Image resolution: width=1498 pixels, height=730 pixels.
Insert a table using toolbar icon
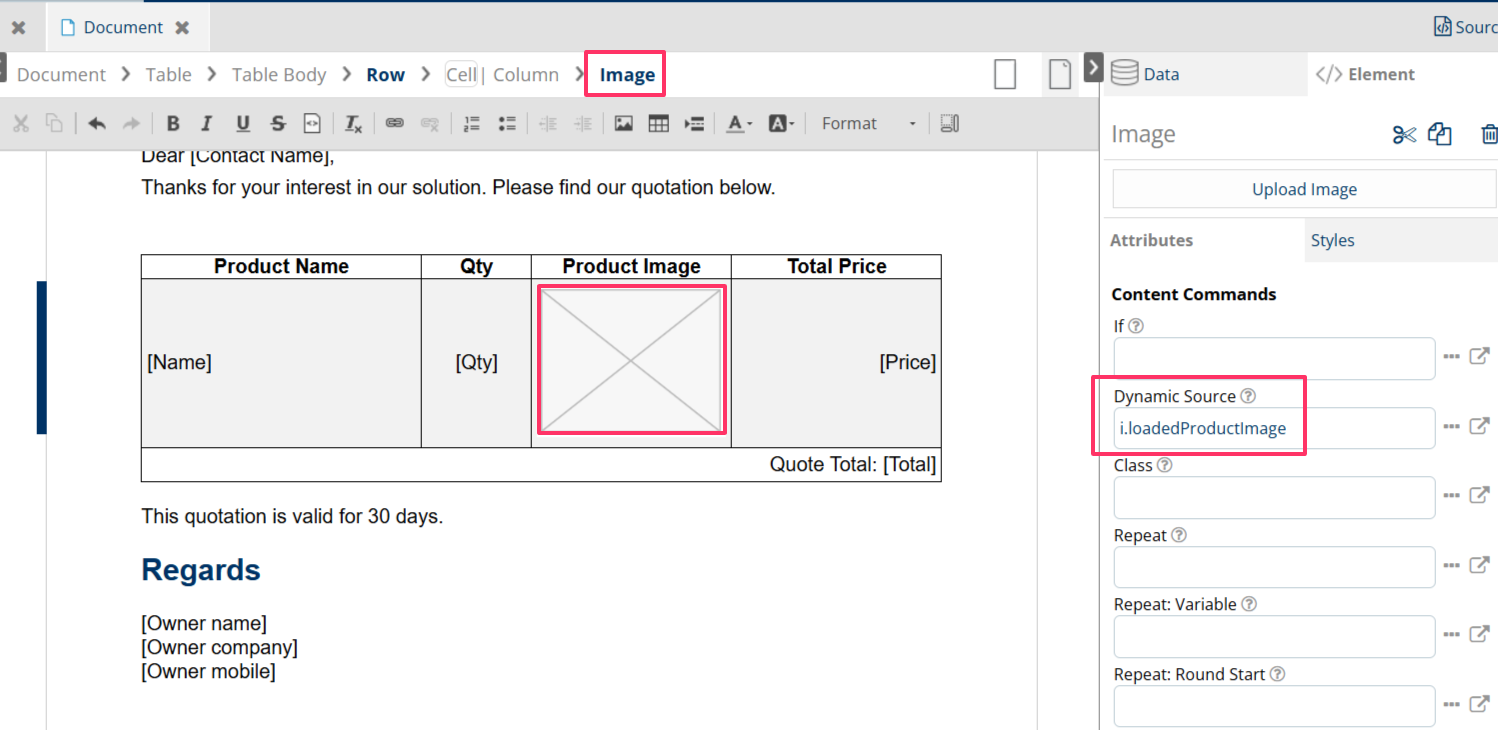[658, 124]
